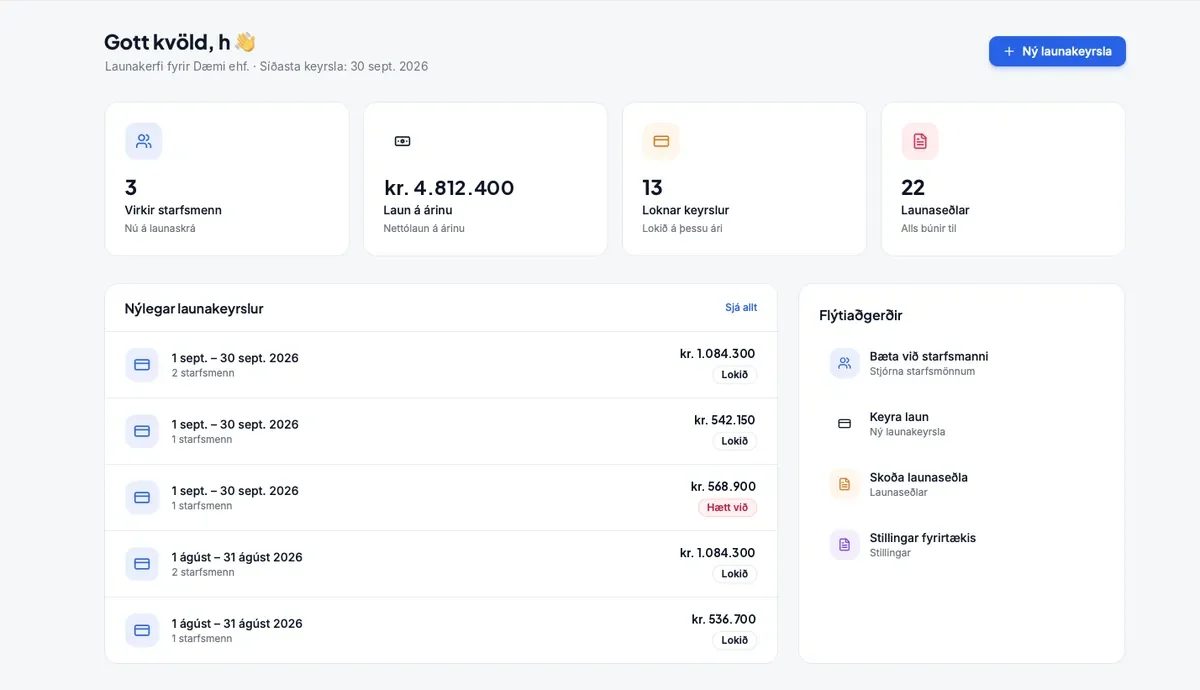Click the Virkir starfsmenn label
1200x690 pixels.
click(173, 210)
